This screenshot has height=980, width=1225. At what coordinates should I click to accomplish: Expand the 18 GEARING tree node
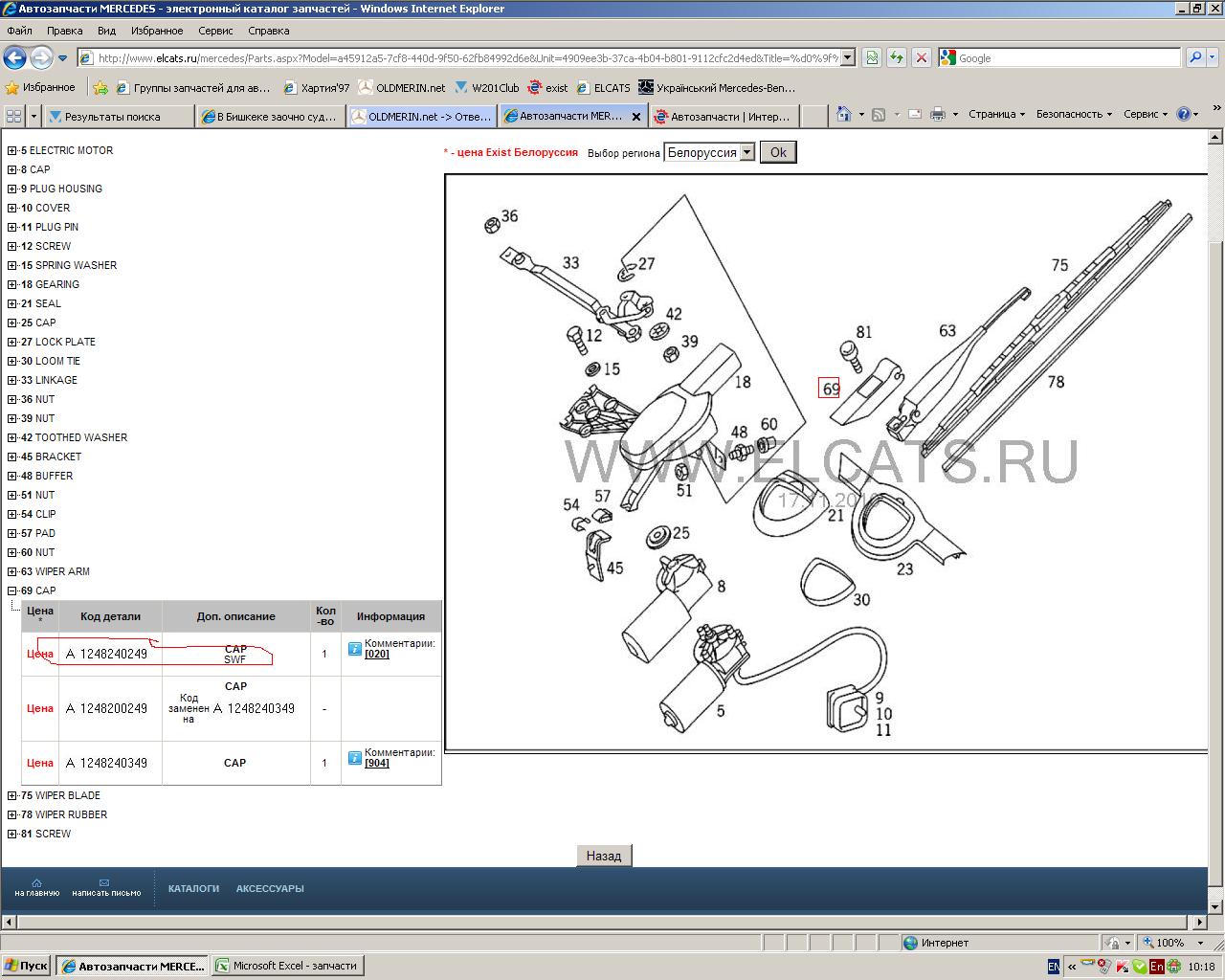click(12, 284)
